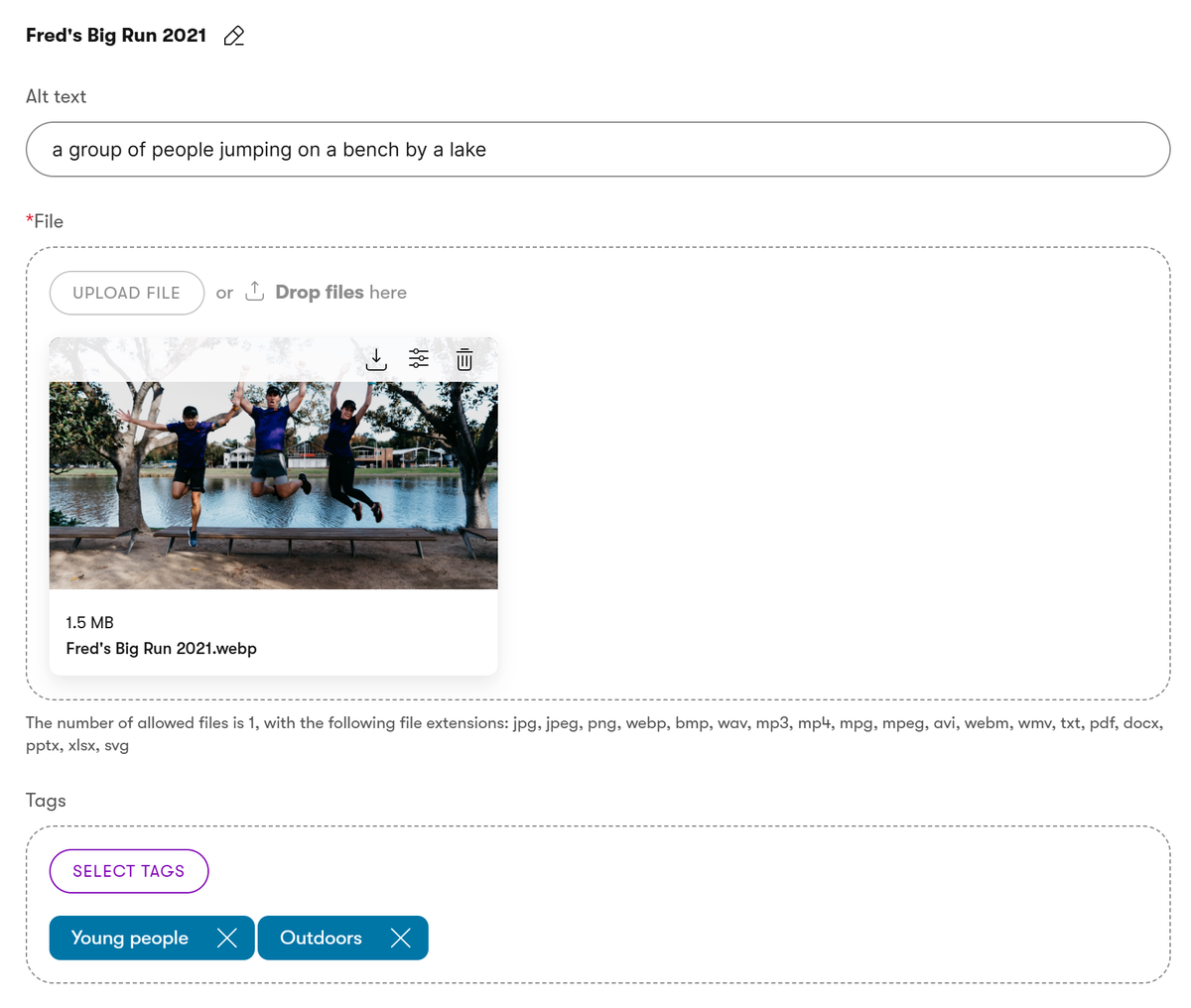Viewport: 1191px width, 1008px height.
Task: Select the Young people tag chip
Action: (130, 938)
